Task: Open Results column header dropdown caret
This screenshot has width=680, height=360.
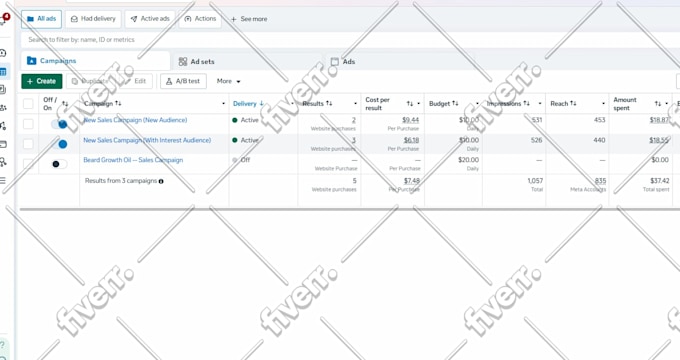Action: coord(355,104)
